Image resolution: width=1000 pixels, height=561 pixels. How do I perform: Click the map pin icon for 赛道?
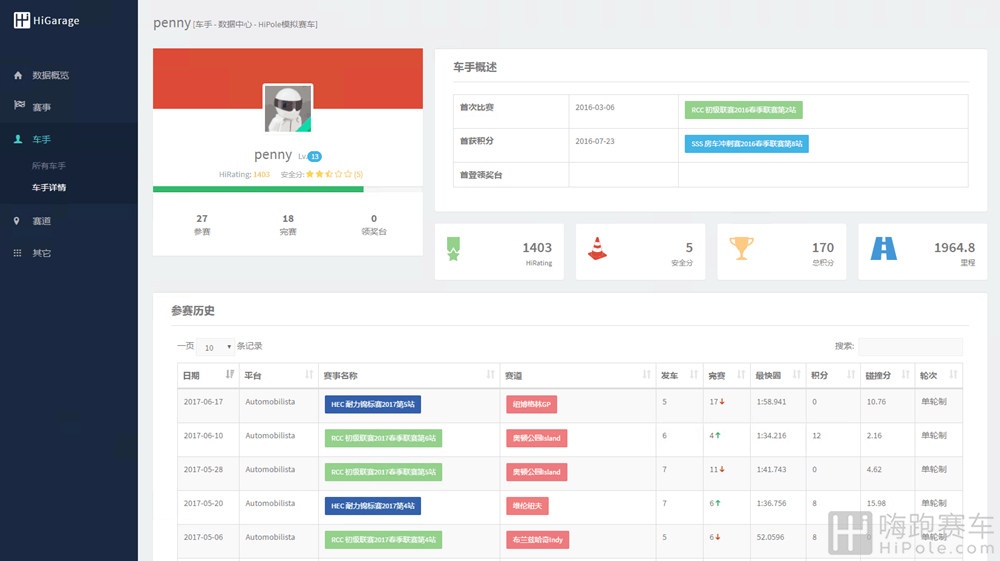click(17, 221)
